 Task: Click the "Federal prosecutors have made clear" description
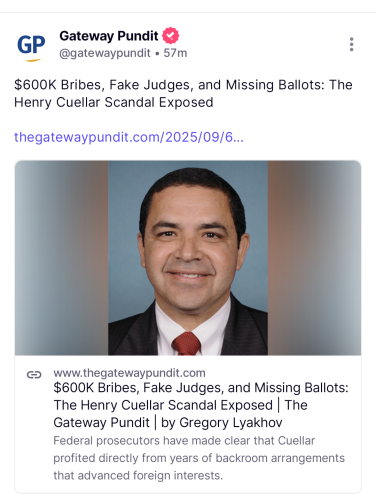199,458
